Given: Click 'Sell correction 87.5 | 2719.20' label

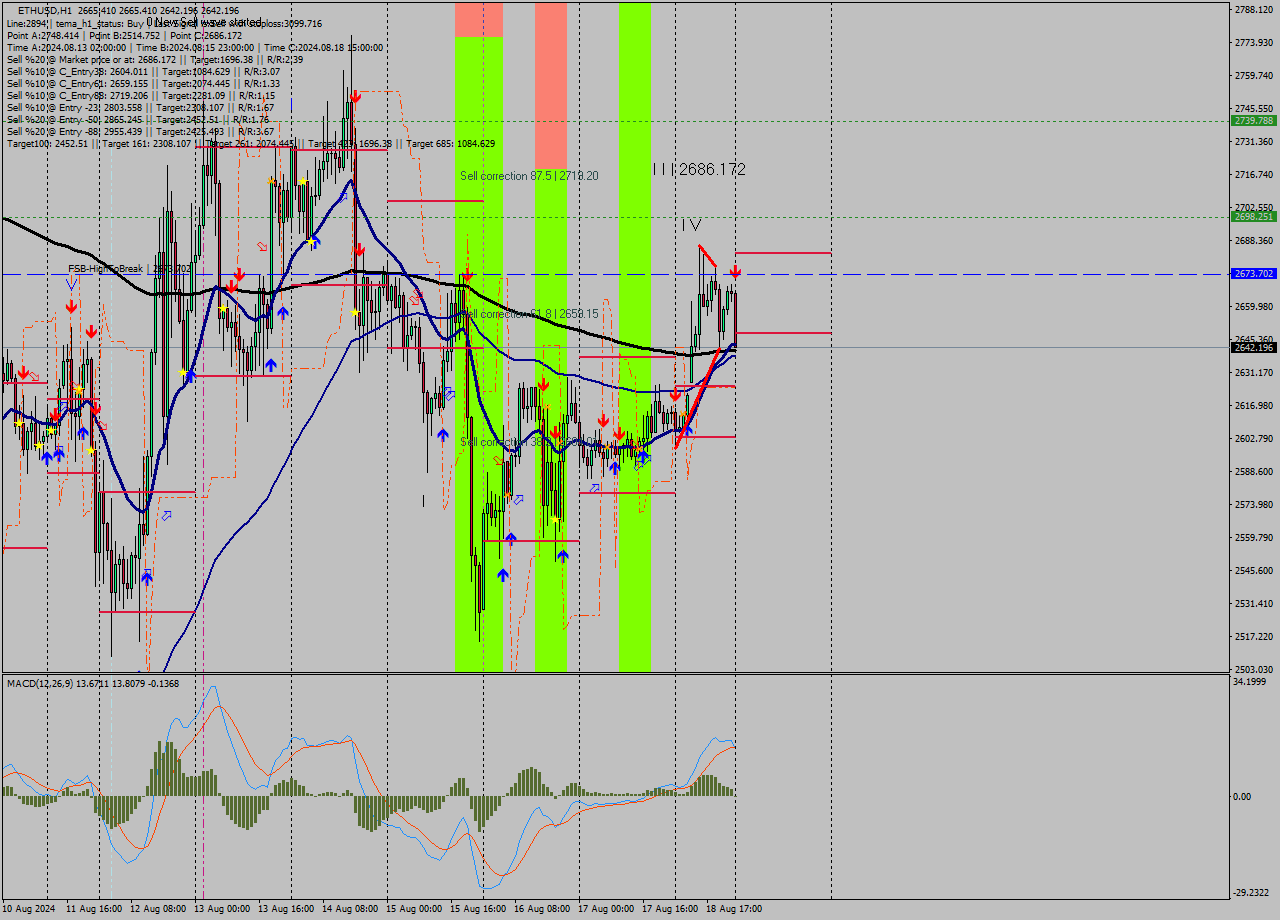Looking at the screenshot, I should tap(529, 176).
